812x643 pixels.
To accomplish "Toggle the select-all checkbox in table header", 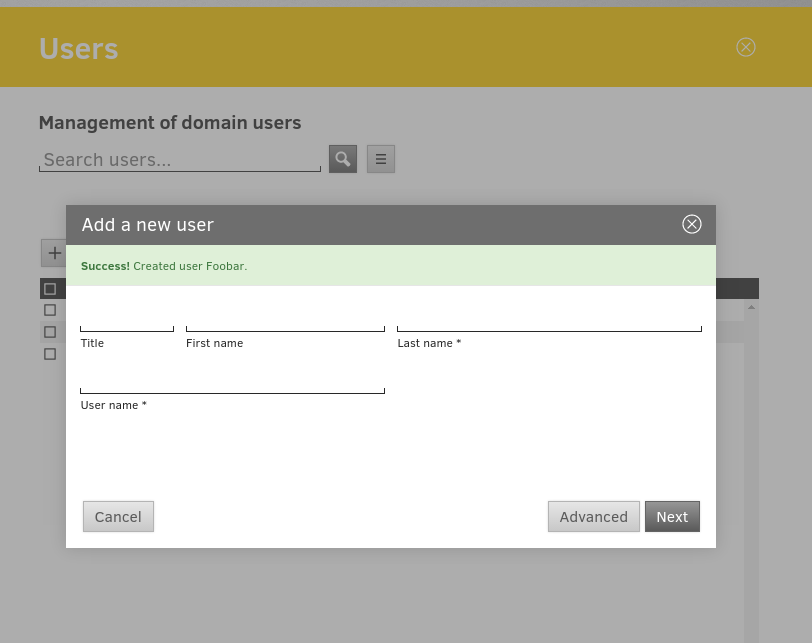I will pos(50,289).
